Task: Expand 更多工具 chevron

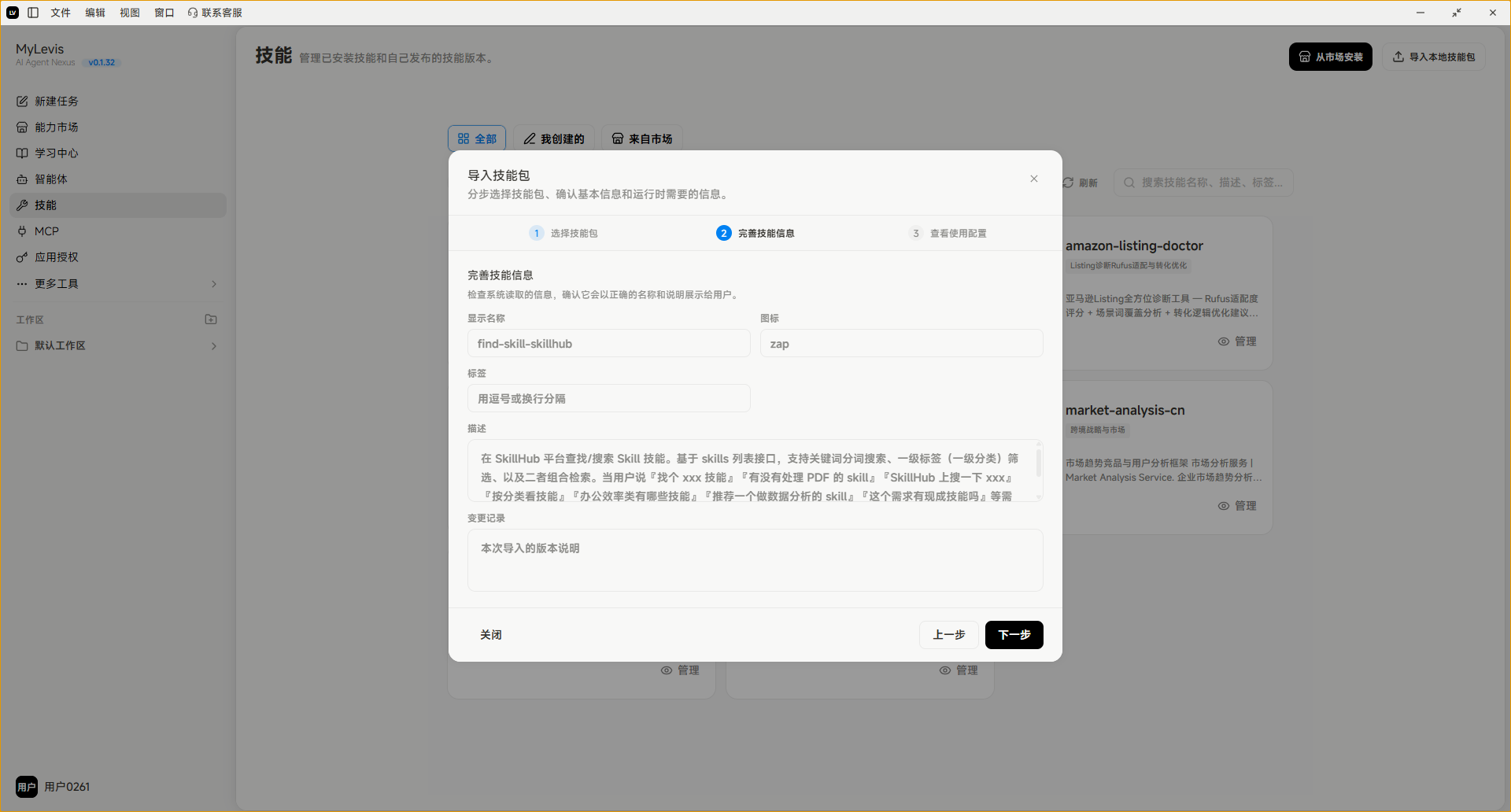Action: click(x=214, y=284)
